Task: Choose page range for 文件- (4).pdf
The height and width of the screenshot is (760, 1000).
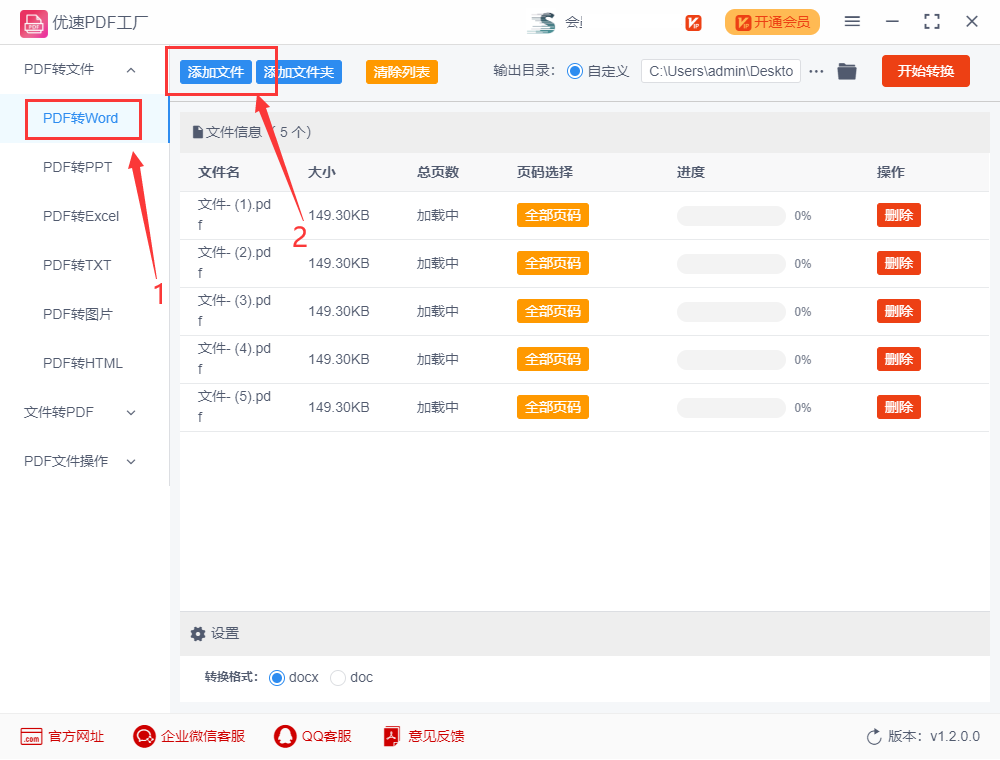Action: 552,359
